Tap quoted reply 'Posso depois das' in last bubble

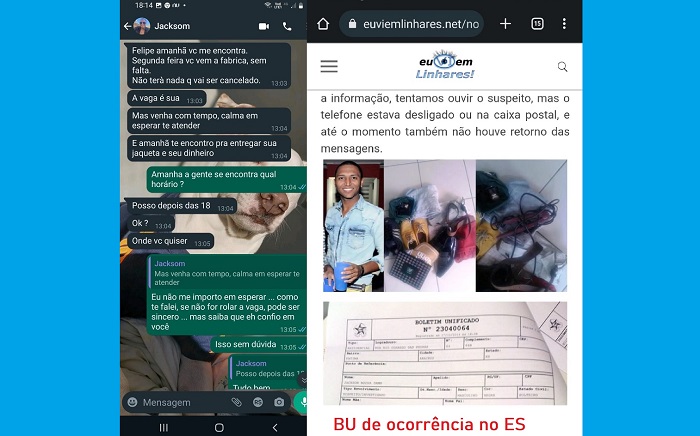[x=268, y=369]
